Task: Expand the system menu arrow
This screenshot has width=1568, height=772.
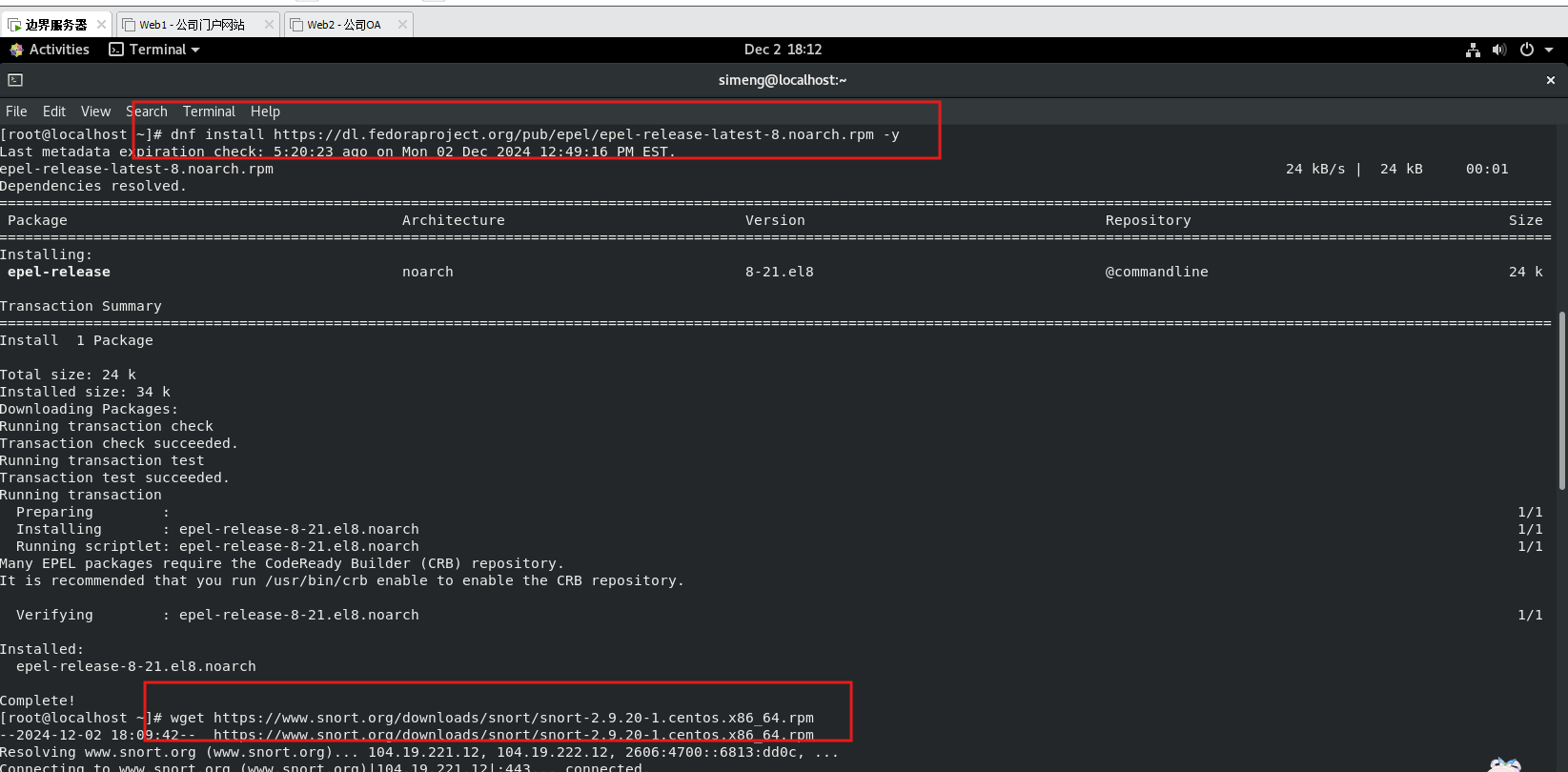Action: (x=1549, y=50)
